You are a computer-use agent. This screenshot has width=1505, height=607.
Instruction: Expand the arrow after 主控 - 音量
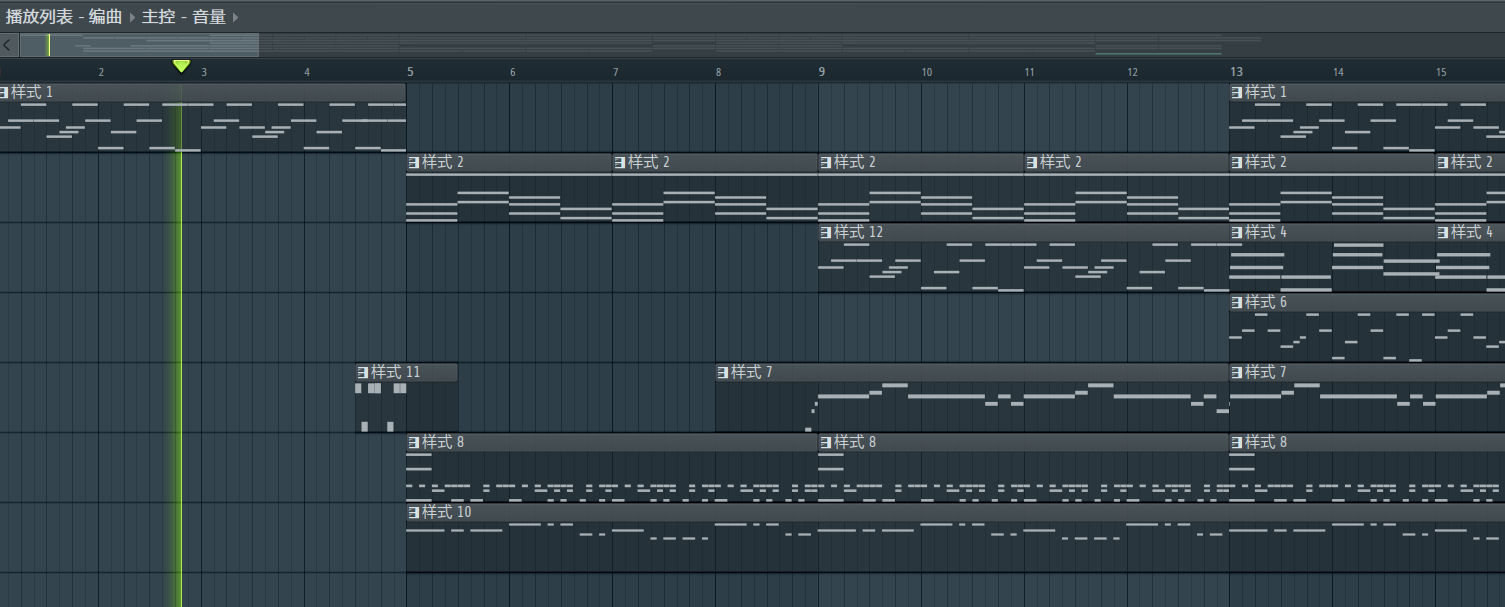236,17
